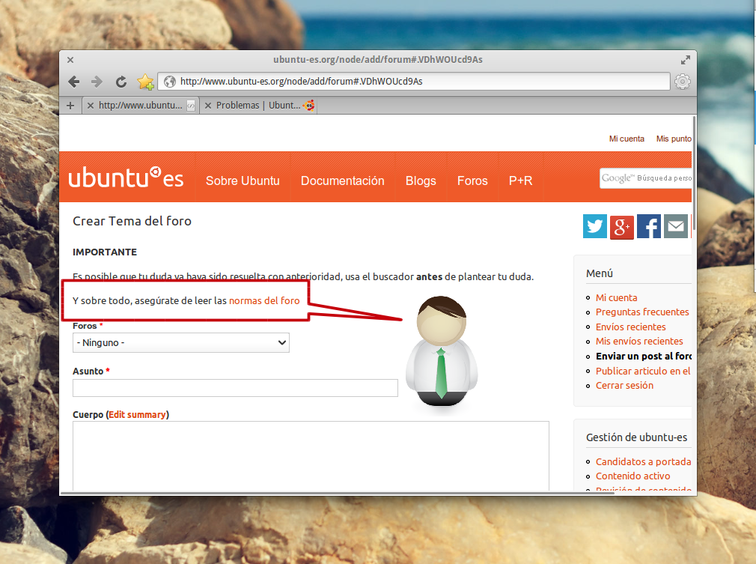Click the ubuntu-es logo

[125, 177]
